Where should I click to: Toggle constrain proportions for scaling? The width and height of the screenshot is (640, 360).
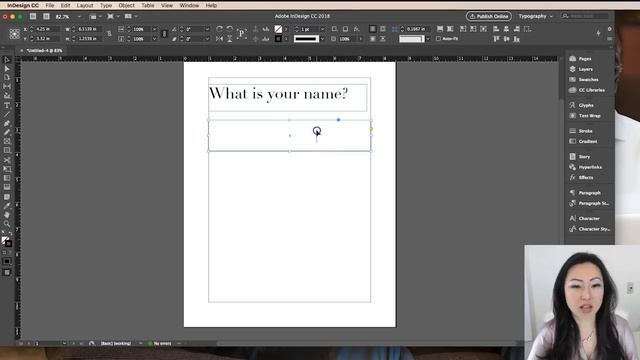[x=164, y=34]
